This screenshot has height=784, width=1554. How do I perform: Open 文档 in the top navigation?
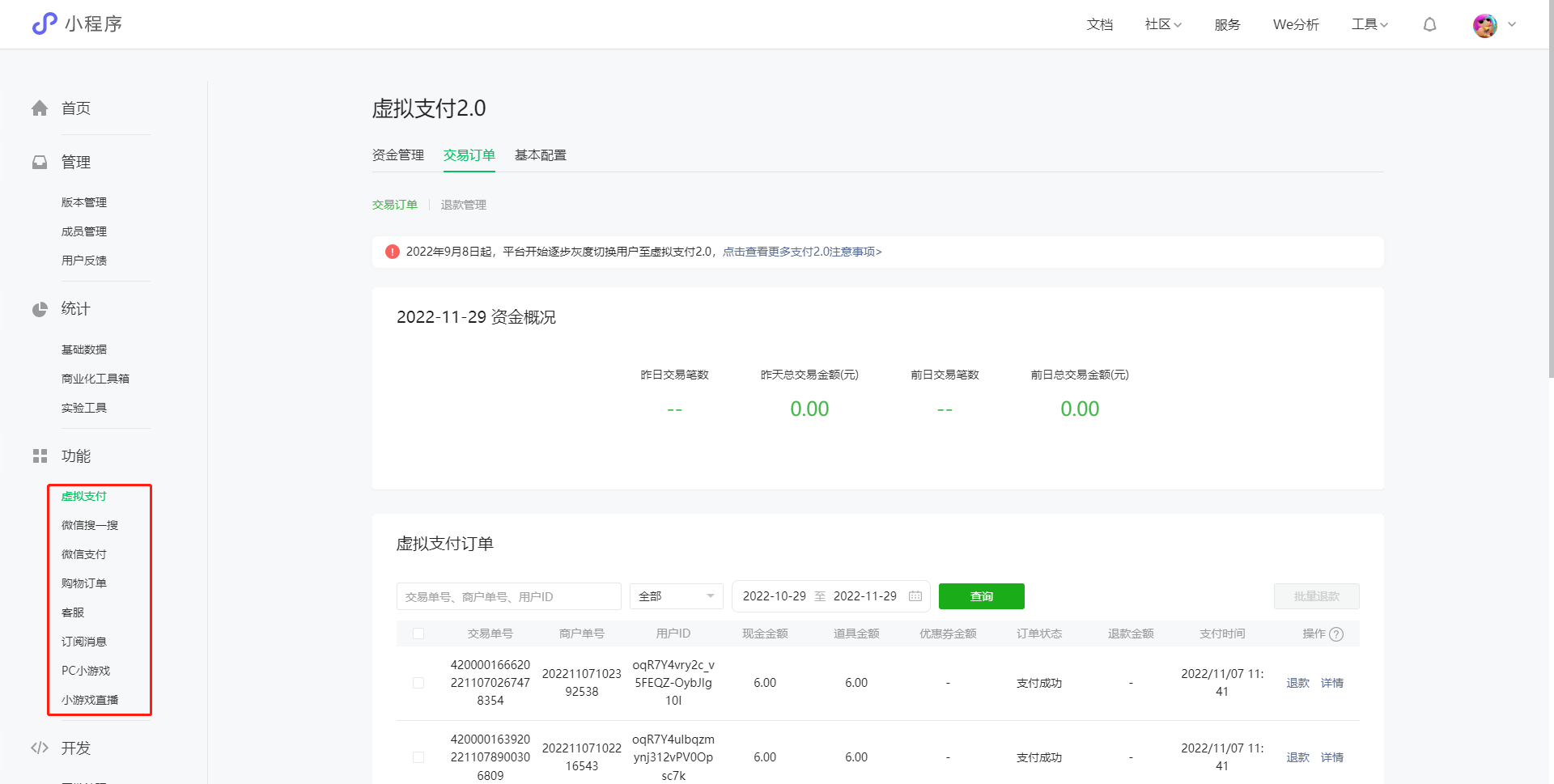(x=1100, y=24)
